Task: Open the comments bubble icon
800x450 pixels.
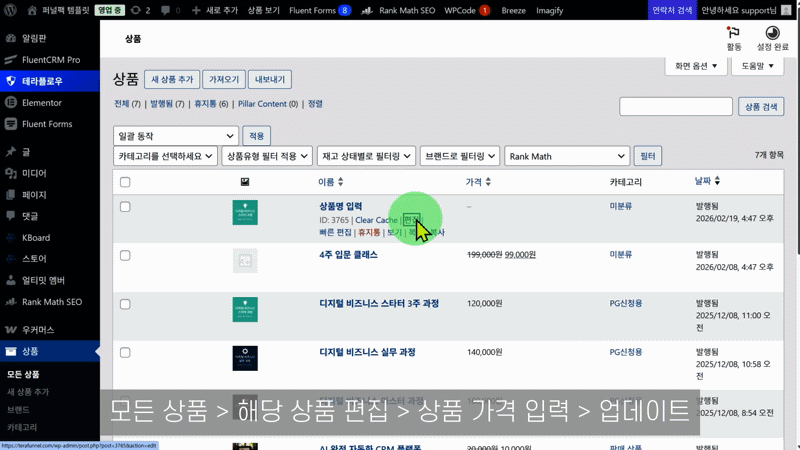Action: pyautogui.click(x=165, y=10)
